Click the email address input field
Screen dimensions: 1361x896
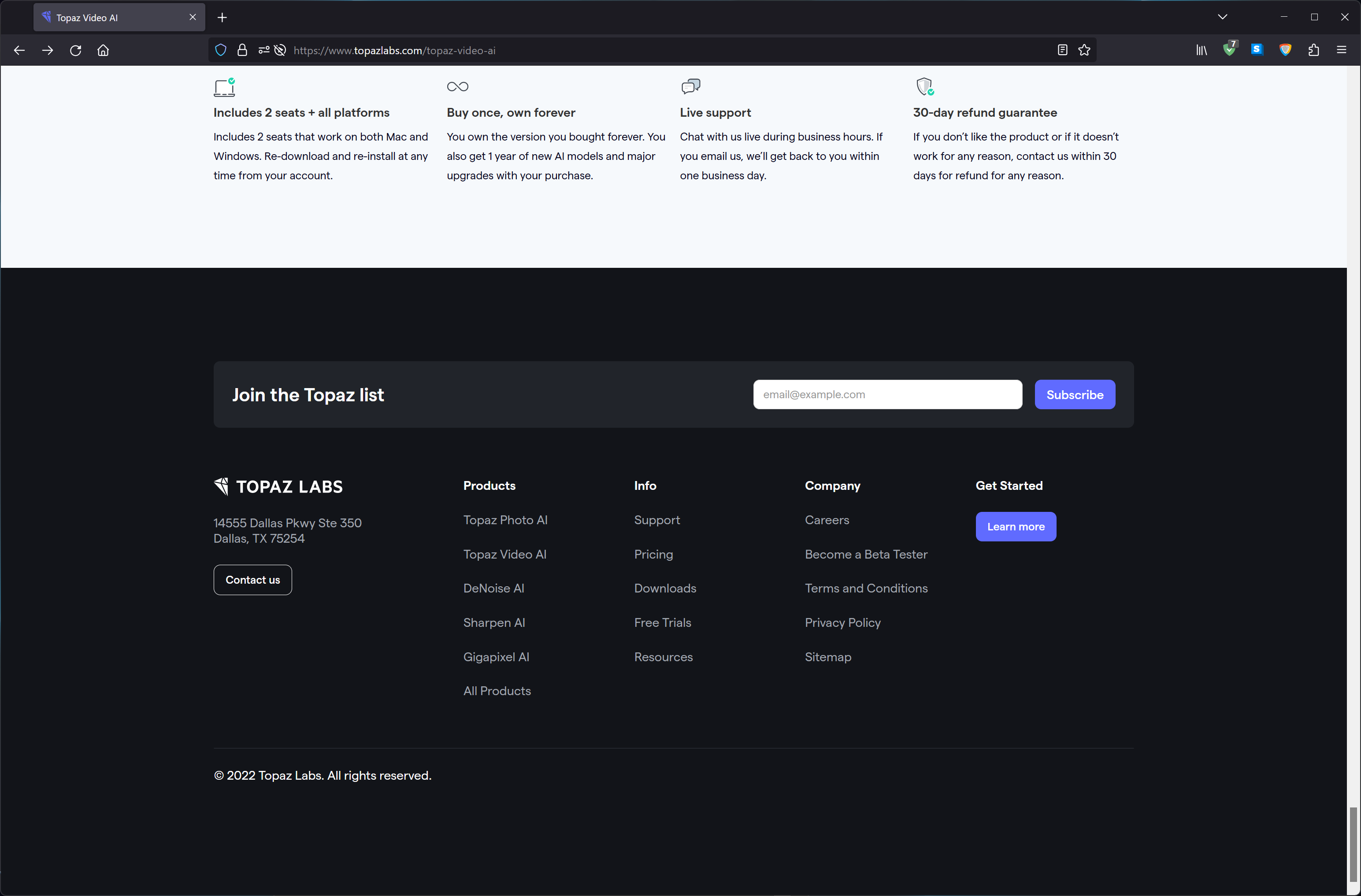(887, 394)
